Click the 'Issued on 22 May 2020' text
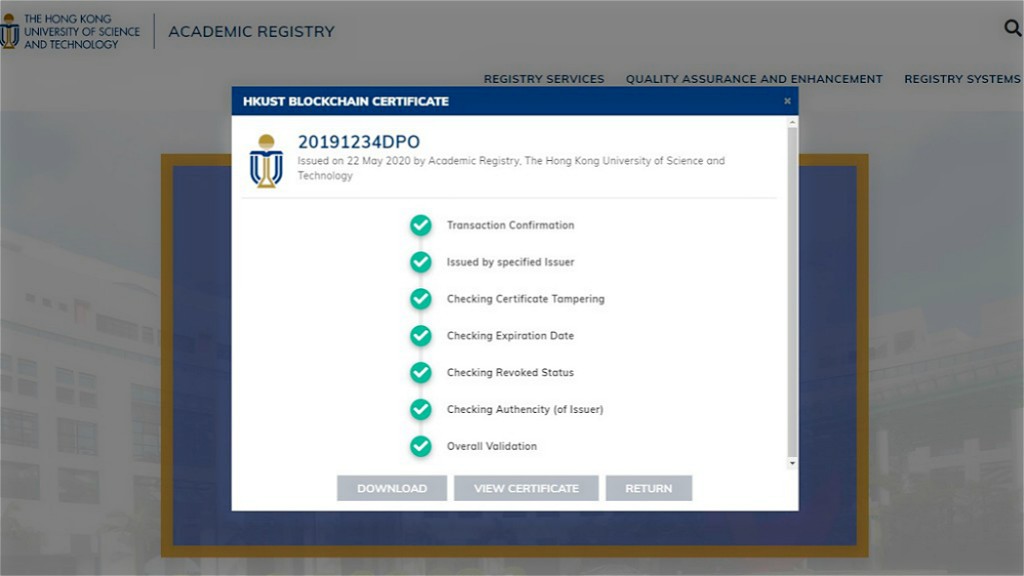1024x576 pixels. tap(354, 161)
